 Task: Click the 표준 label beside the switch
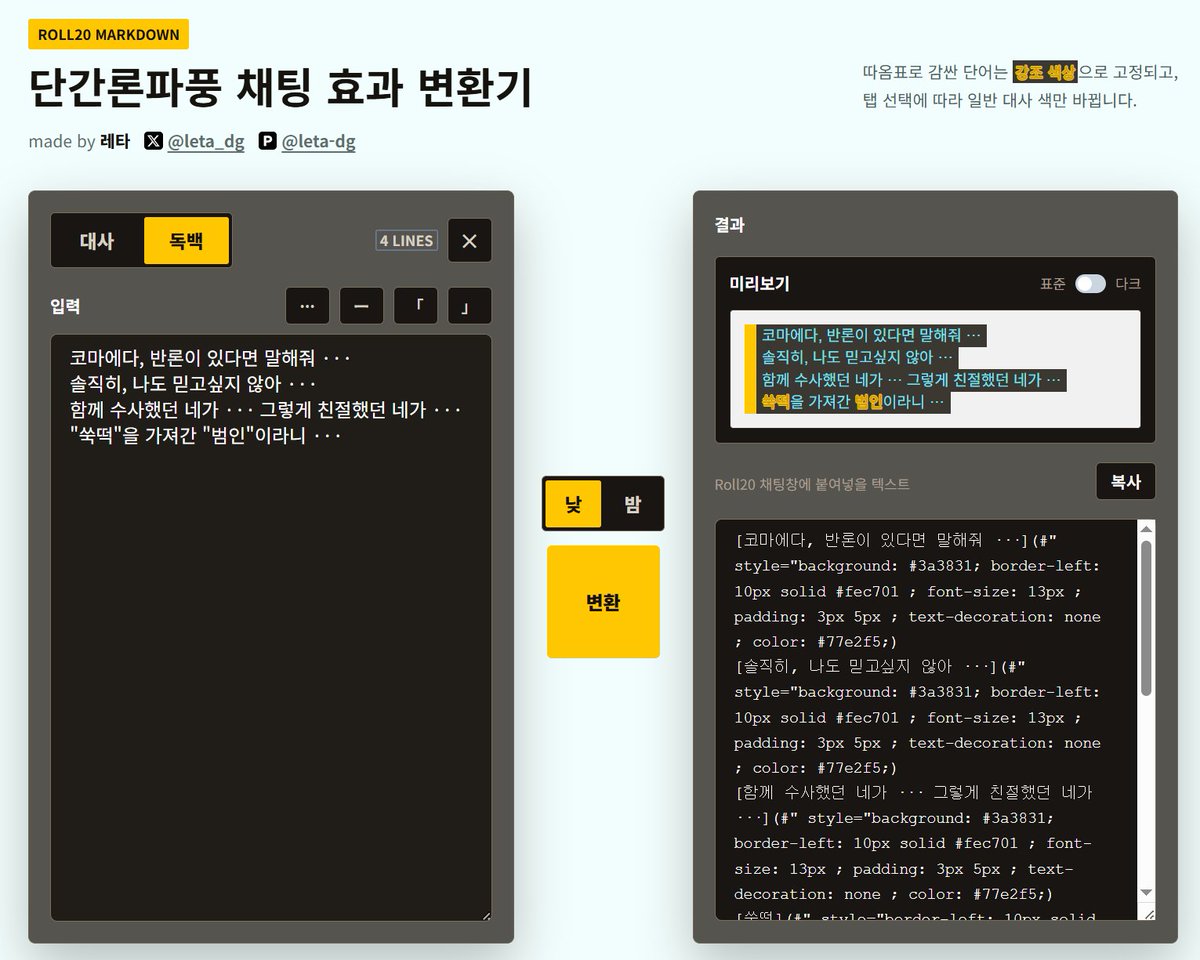(1053, 284)
